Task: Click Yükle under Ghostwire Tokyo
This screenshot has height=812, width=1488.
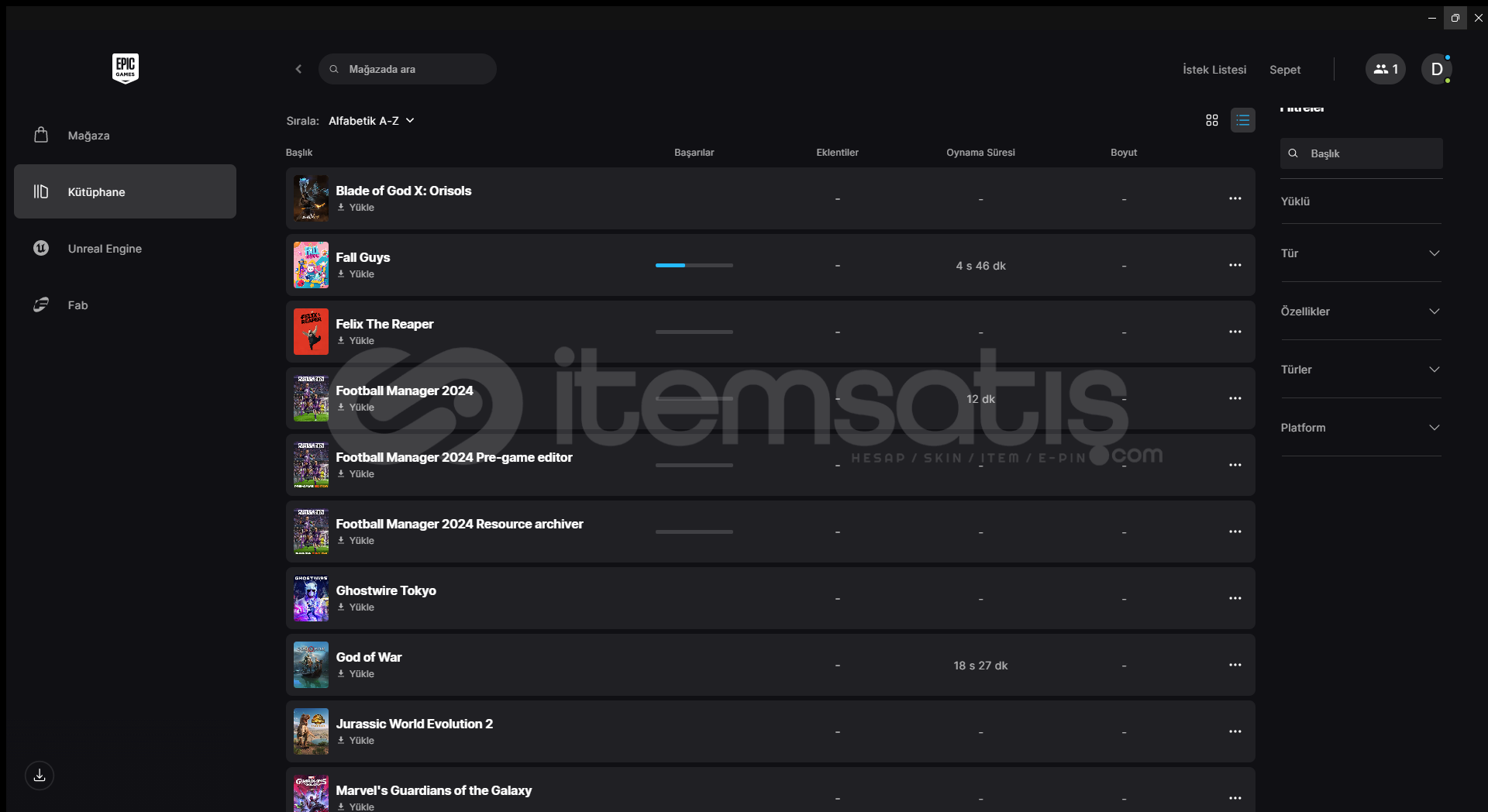Action: [x=356, y=607]
